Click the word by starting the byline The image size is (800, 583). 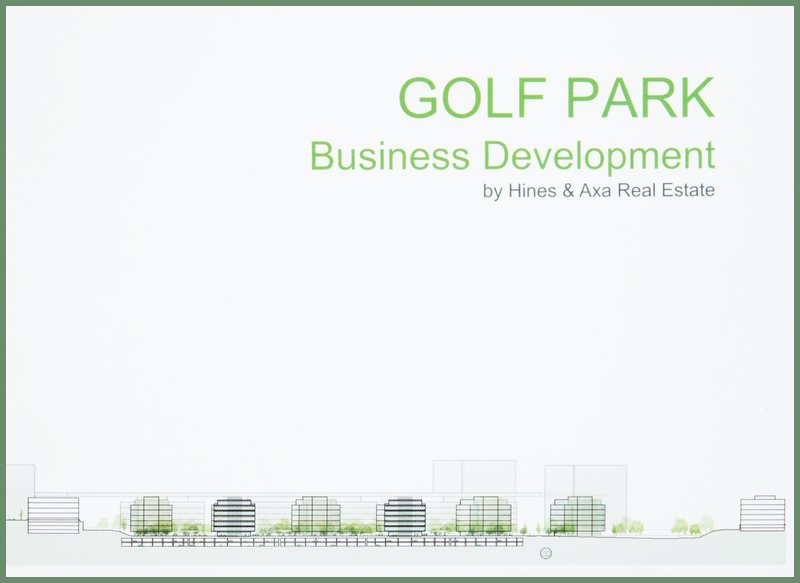click(x=492, y=190)
